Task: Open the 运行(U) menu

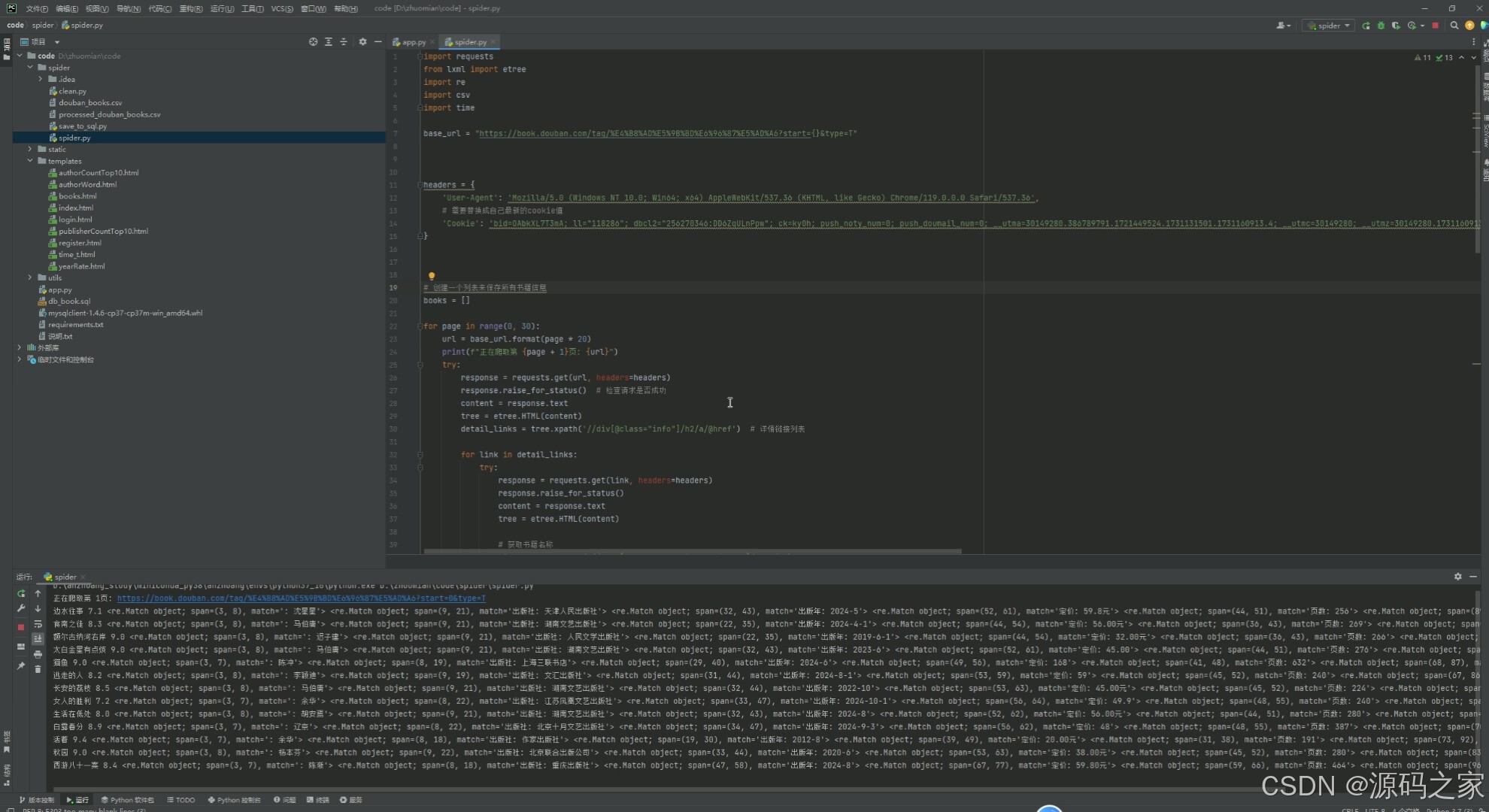Action: point(222,9)
